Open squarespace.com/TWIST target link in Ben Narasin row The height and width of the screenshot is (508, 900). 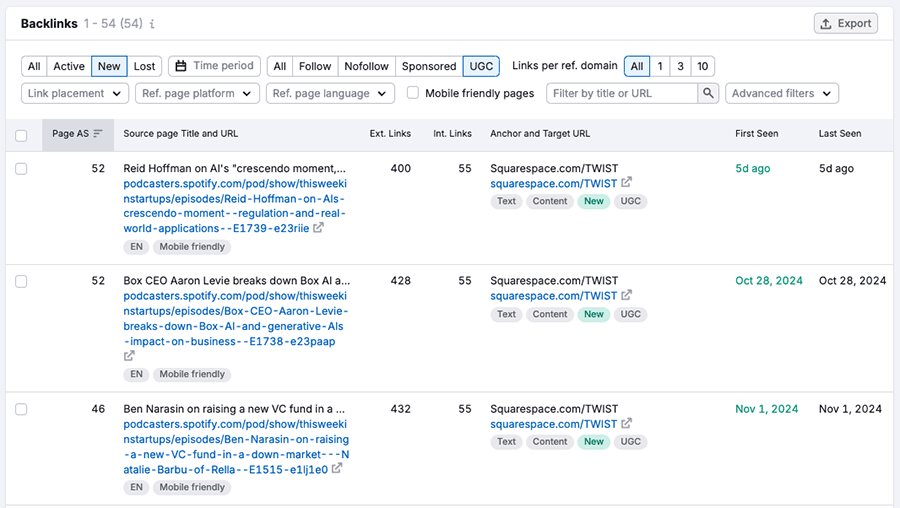(x=553, y=424)
